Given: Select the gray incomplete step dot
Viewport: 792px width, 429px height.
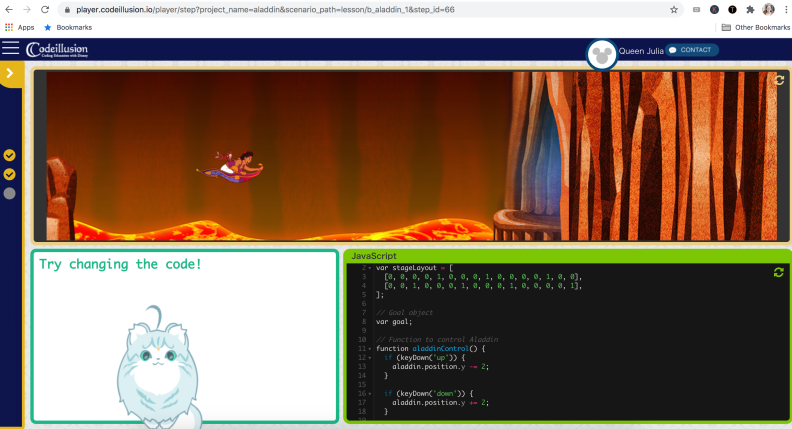Looking at the screenshot, I should pos(10,194).
